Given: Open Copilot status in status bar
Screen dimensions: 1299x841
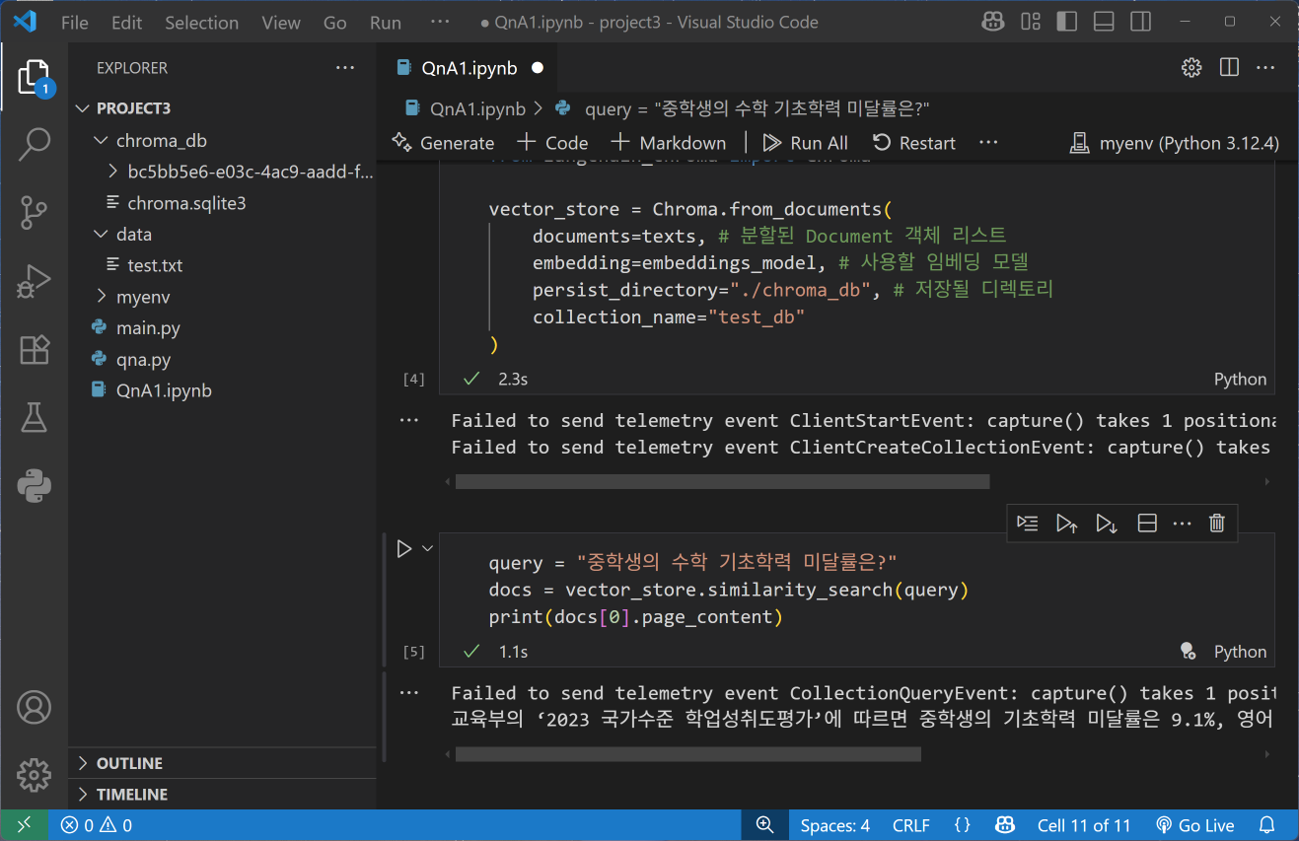Looking at the screenshot, I should (1005, 825).
